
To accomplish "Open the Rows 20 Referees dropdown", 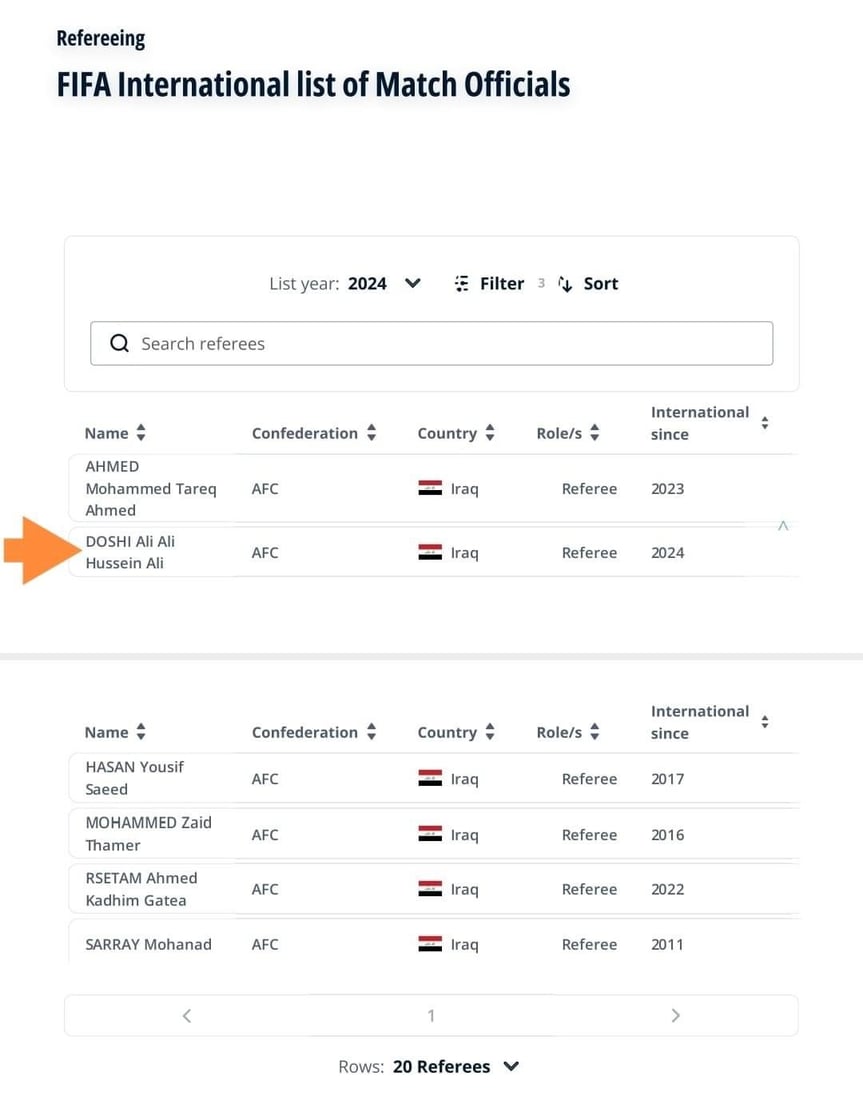I will (x=511, y=1067).
